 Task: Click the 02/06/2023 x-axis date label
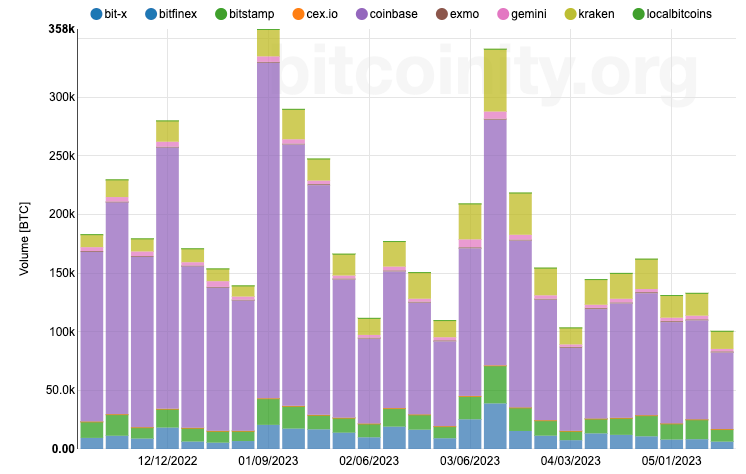369,461
